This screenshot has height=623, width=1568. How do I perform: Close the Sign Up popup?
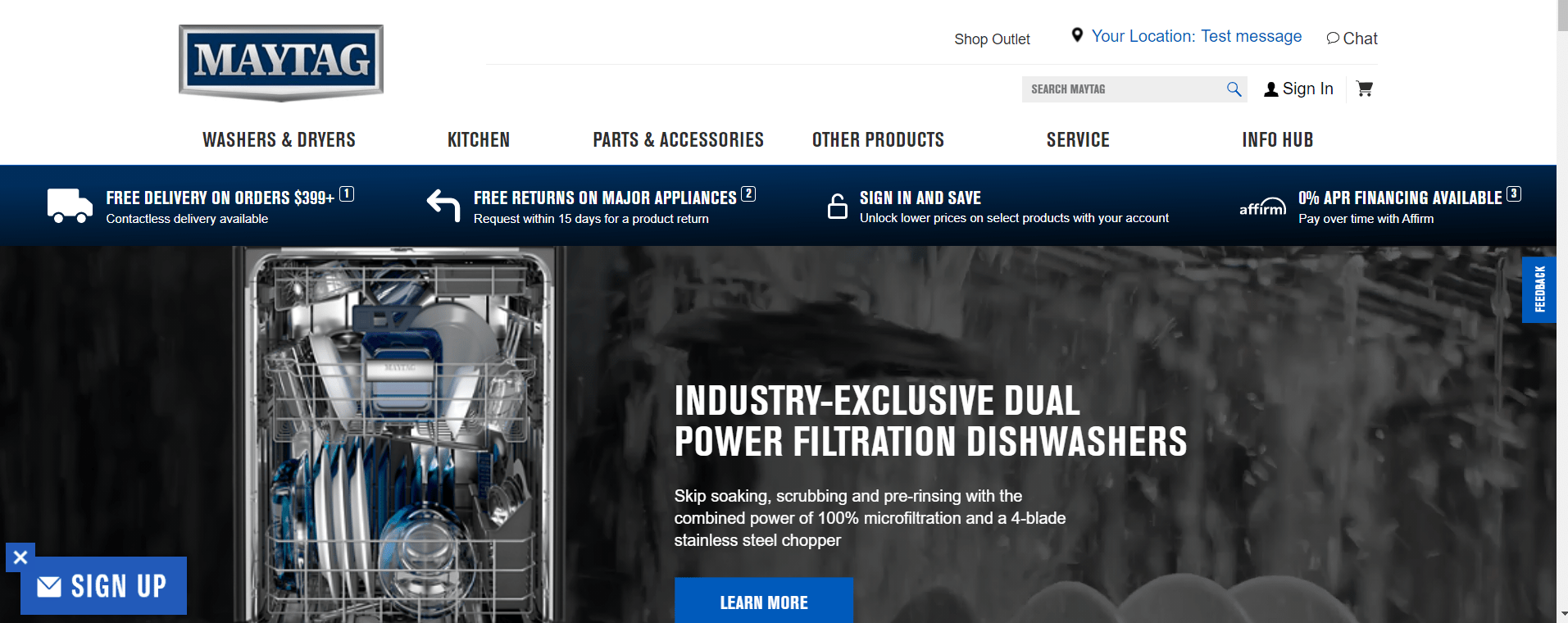(x=20, y=557)
